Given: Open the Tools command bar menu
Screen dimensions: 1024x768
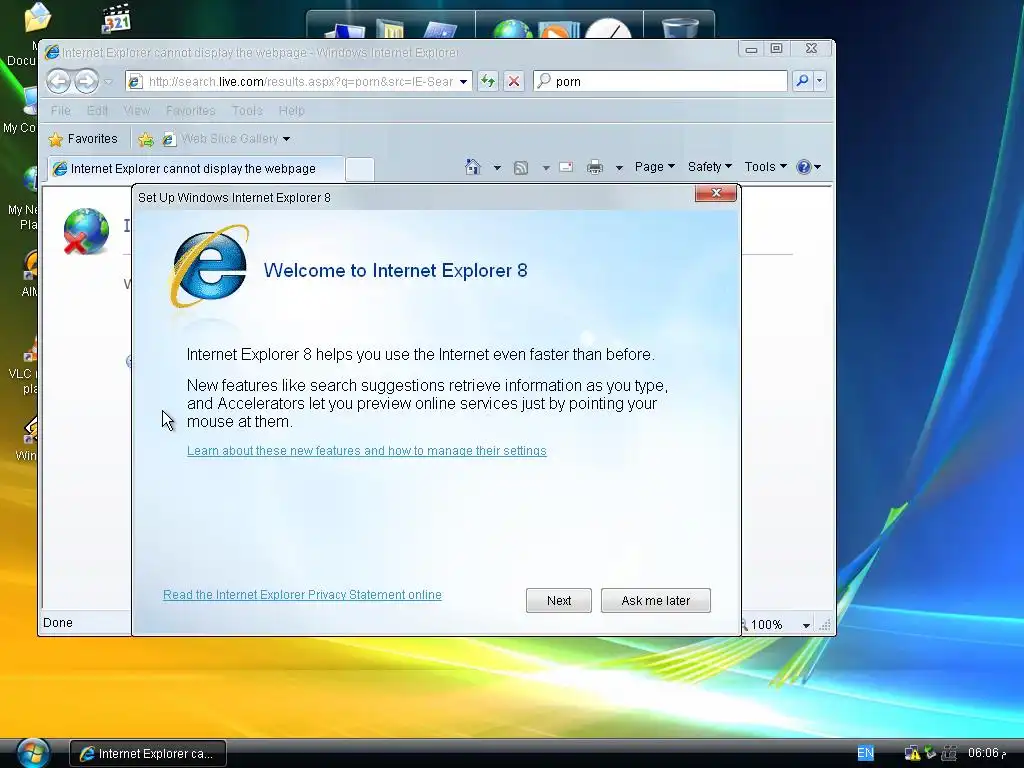Looking at the screenshot, I should pos(765,167).
